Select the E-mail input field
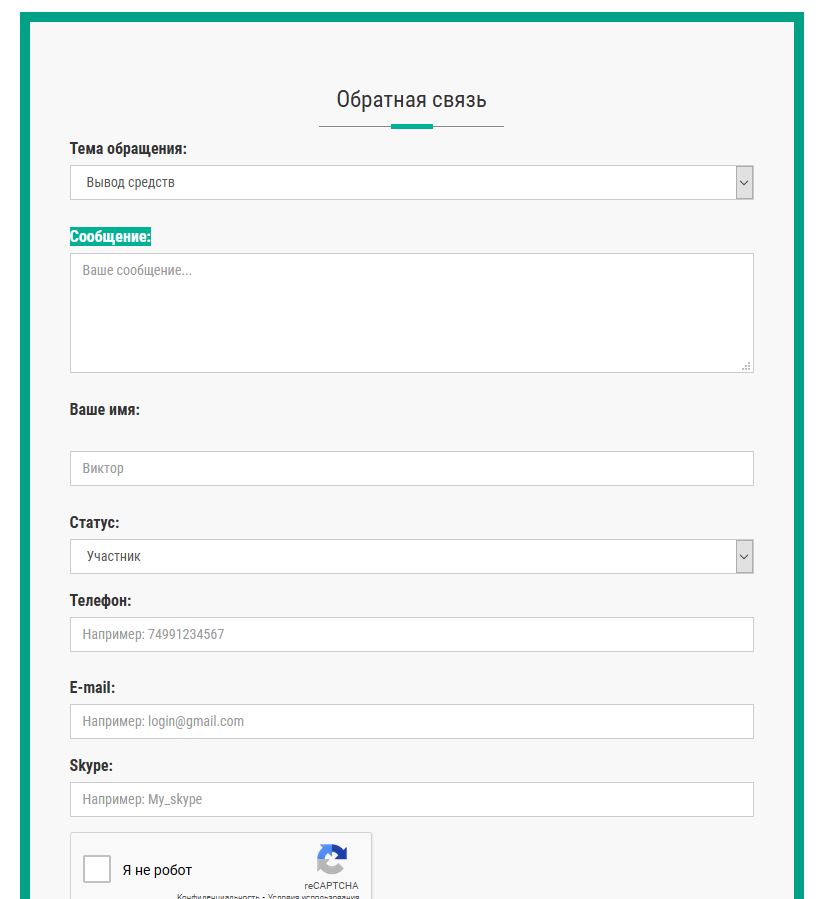The width and height of the screenshot is (829, 899). point(410,722)
